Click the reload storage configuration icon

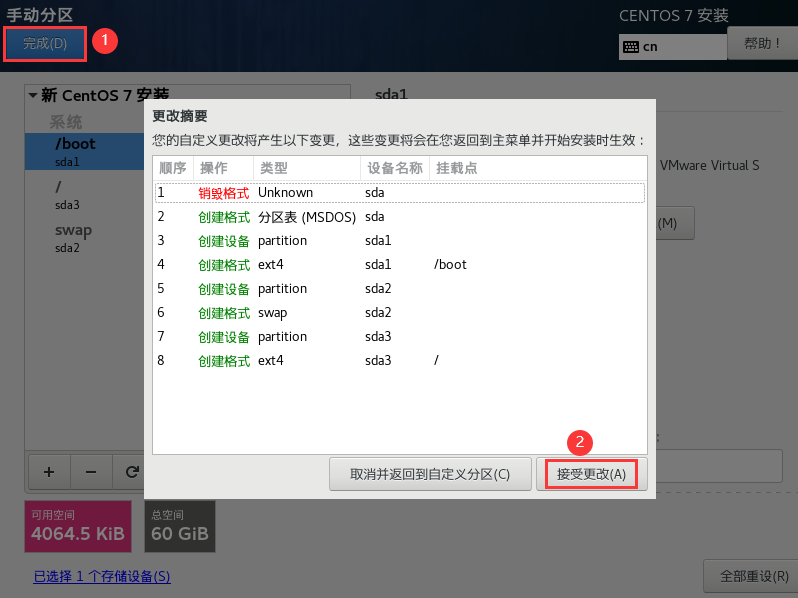pyautogui.click(x=132, y=472)
